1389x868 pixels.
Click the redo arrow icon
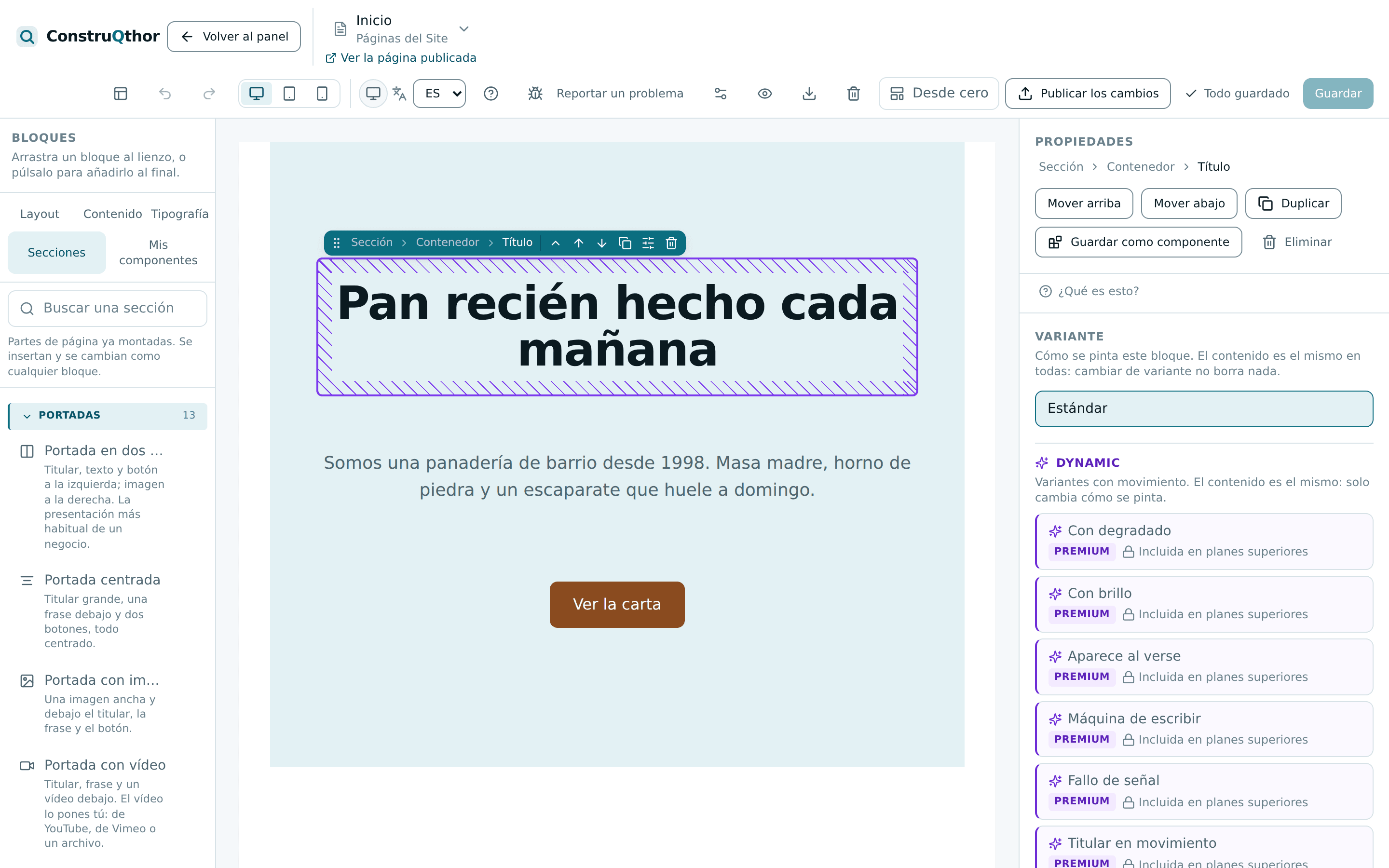tap(209, 94)
